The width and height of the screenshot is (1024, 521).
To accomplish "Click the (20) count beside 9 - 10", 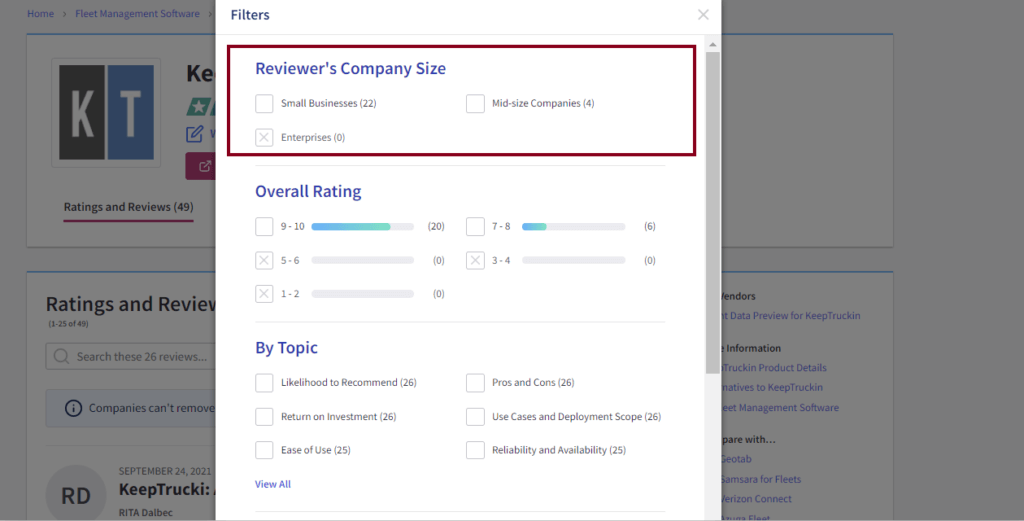I will click(x=436, y=227).
